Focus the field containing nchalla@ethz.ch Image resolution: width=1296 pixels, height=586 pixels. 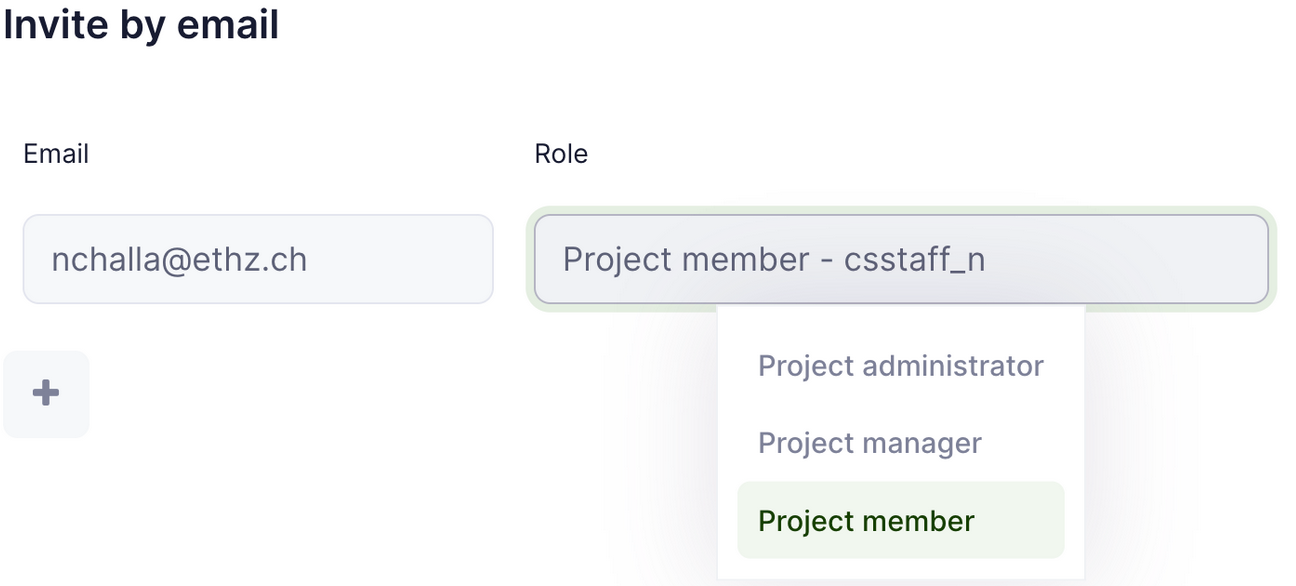pyautogui.click(x=258, y=259)
